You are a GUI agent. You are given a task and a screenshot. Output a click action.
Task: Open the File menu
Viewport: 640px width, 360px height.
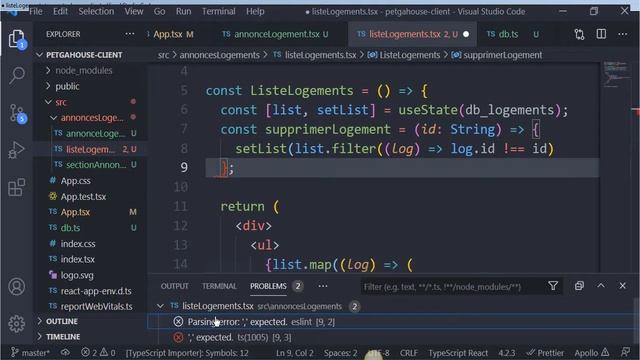36,11
